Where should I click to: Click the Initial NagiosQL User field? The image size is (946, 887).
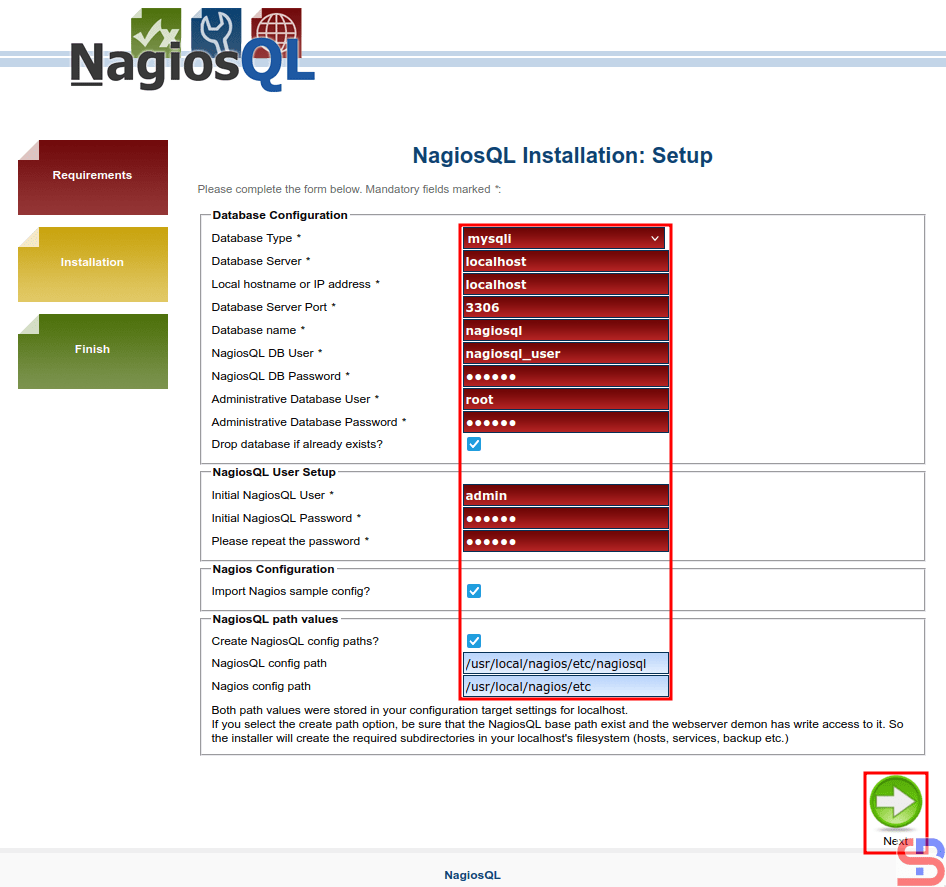(x=565, y=496)
